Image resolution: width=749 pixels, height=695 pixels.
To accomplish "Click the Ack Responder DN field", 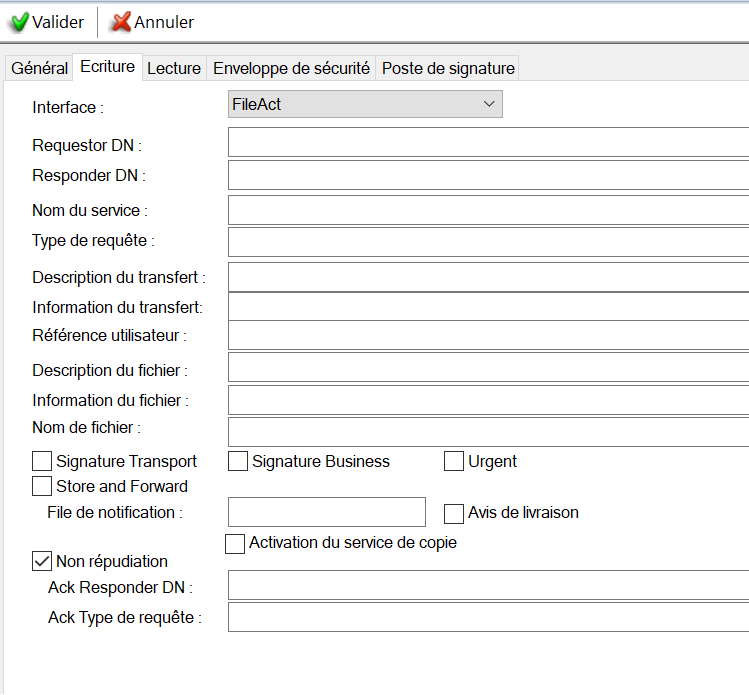I will pos(488,585).
